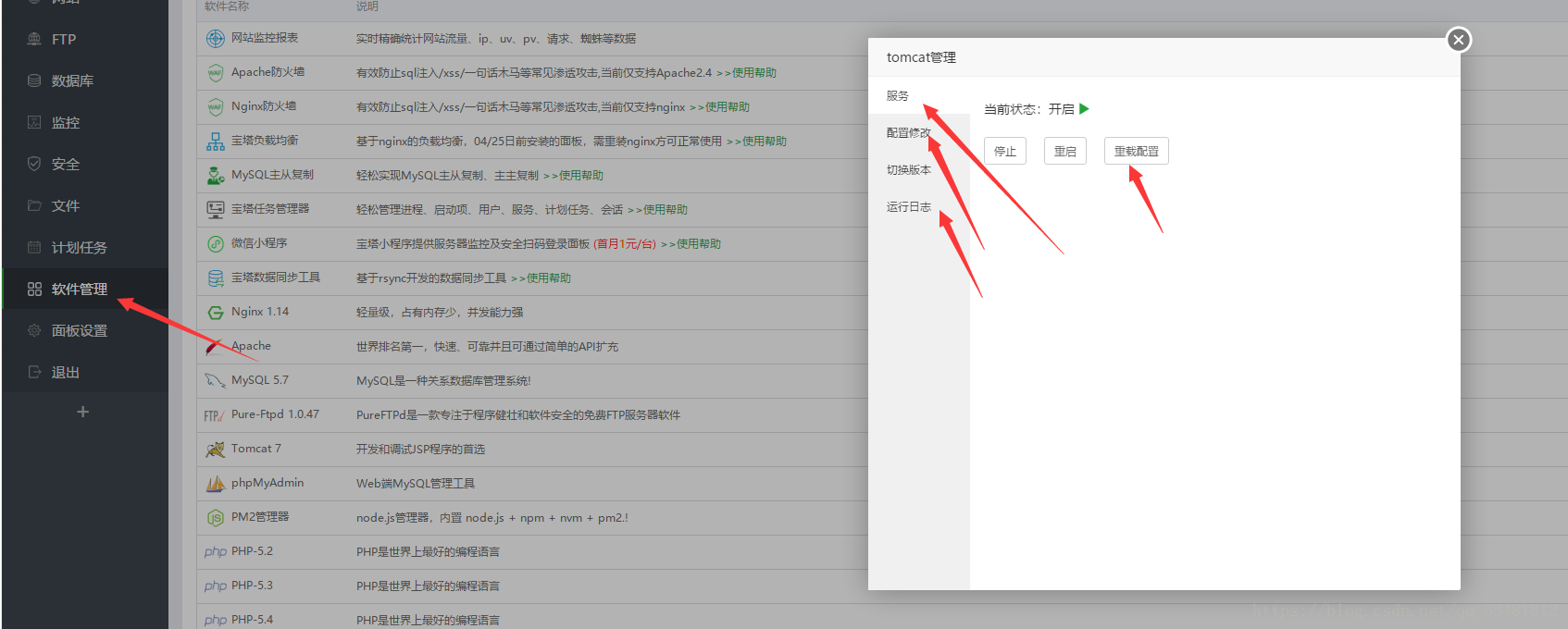Click the 微信小程序 icon
Image resolution: width=1568 pixels, height=629 pixels.
216,243
